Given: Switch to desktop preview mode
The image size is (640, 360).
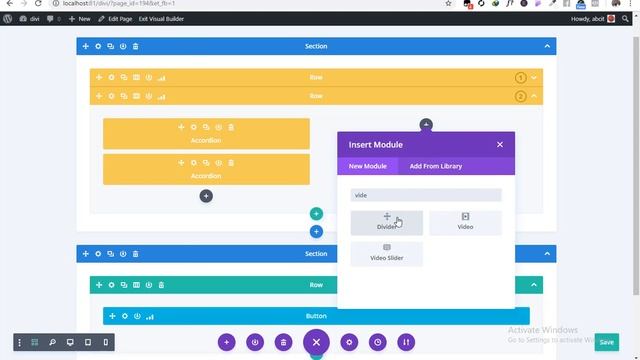Looking at the screenshot, I should tap(70, 342).
